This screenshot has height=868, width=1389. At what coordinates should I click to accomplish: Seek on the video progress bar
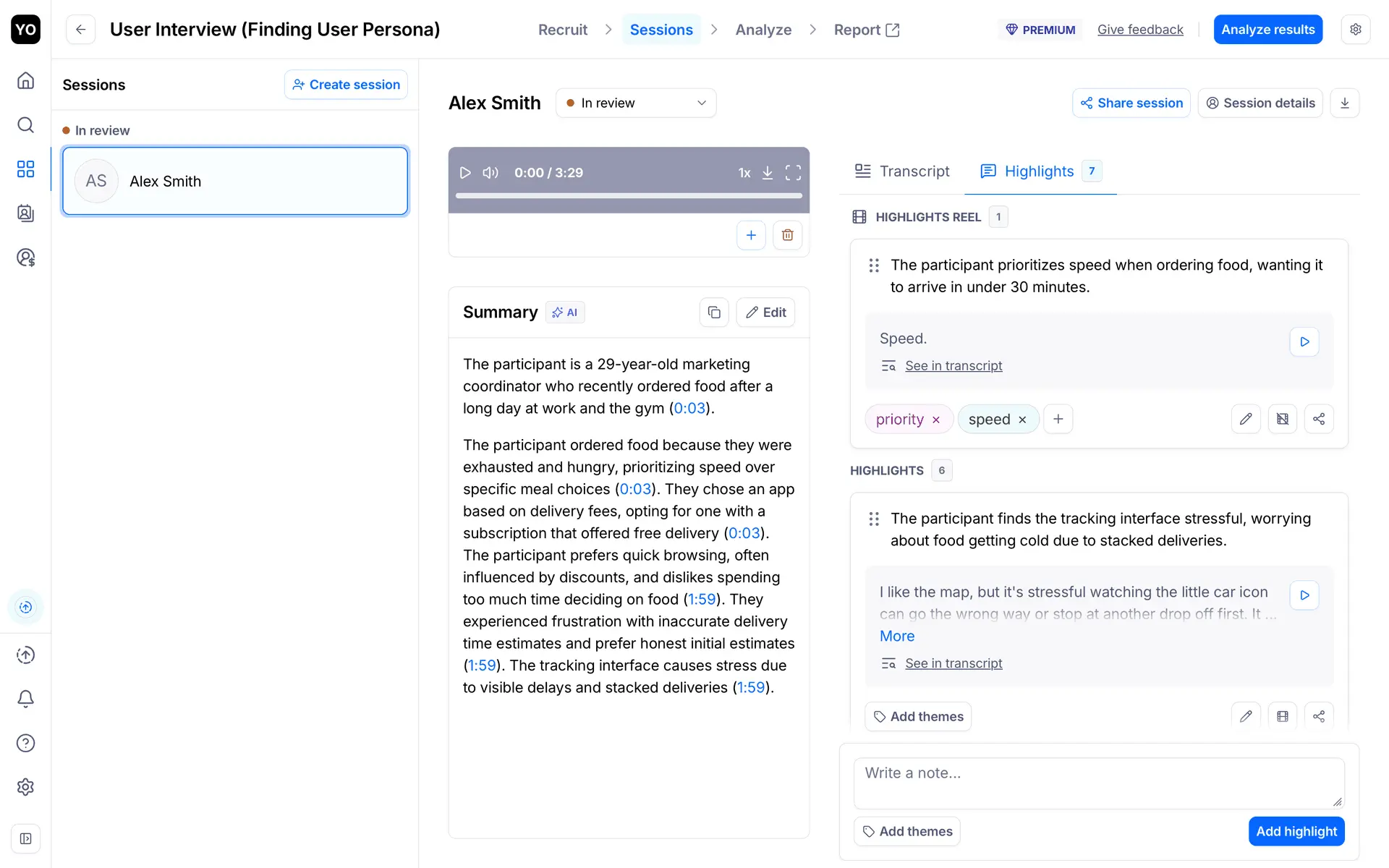pos(628,195)
